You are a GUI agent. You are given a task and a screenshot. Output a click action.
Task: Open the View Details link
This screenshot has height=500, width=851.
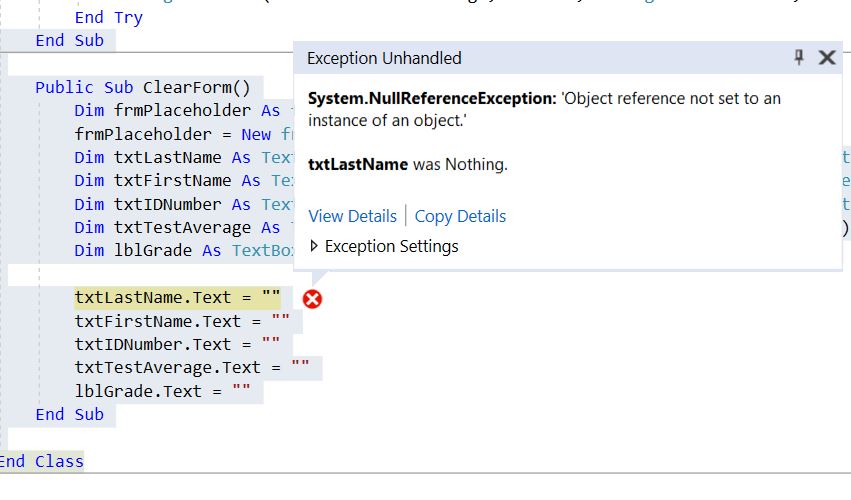[x=353, y=216]
